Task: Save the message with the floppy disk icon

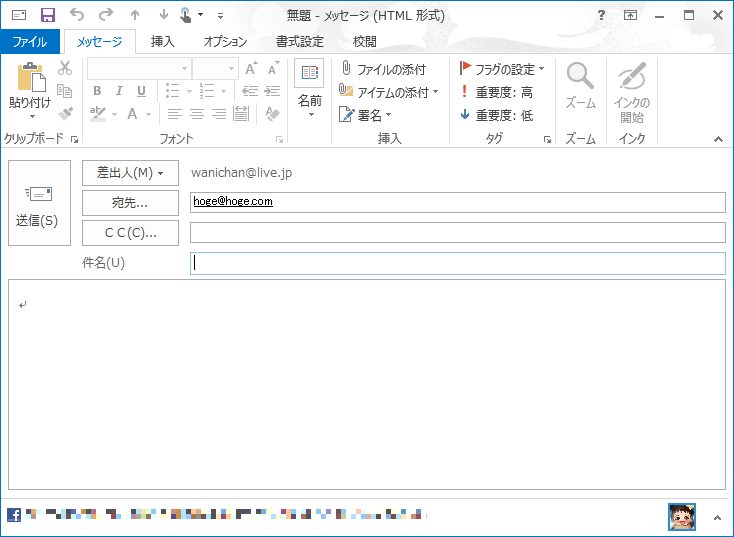Action: coord(48,15)
